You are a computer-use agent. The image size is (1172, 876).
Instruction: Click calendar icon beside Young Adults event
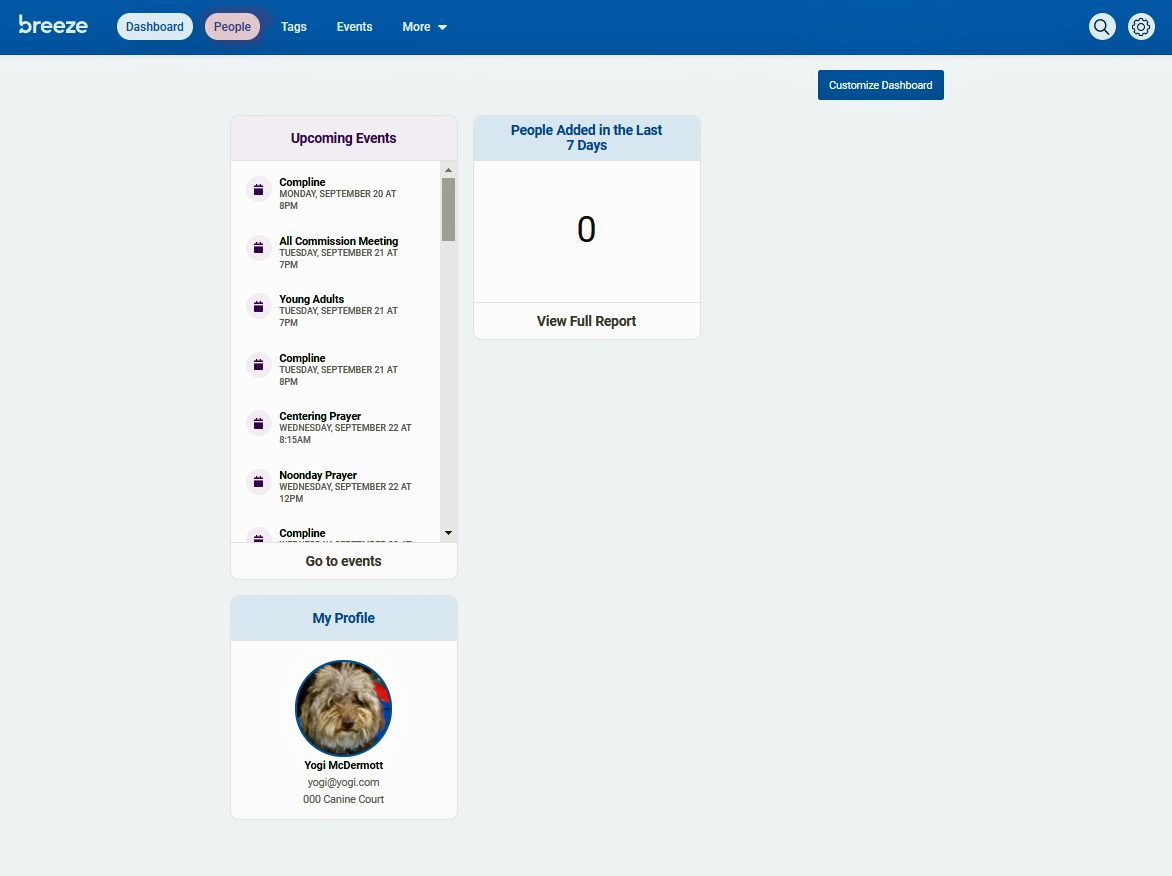coord(259,306)
